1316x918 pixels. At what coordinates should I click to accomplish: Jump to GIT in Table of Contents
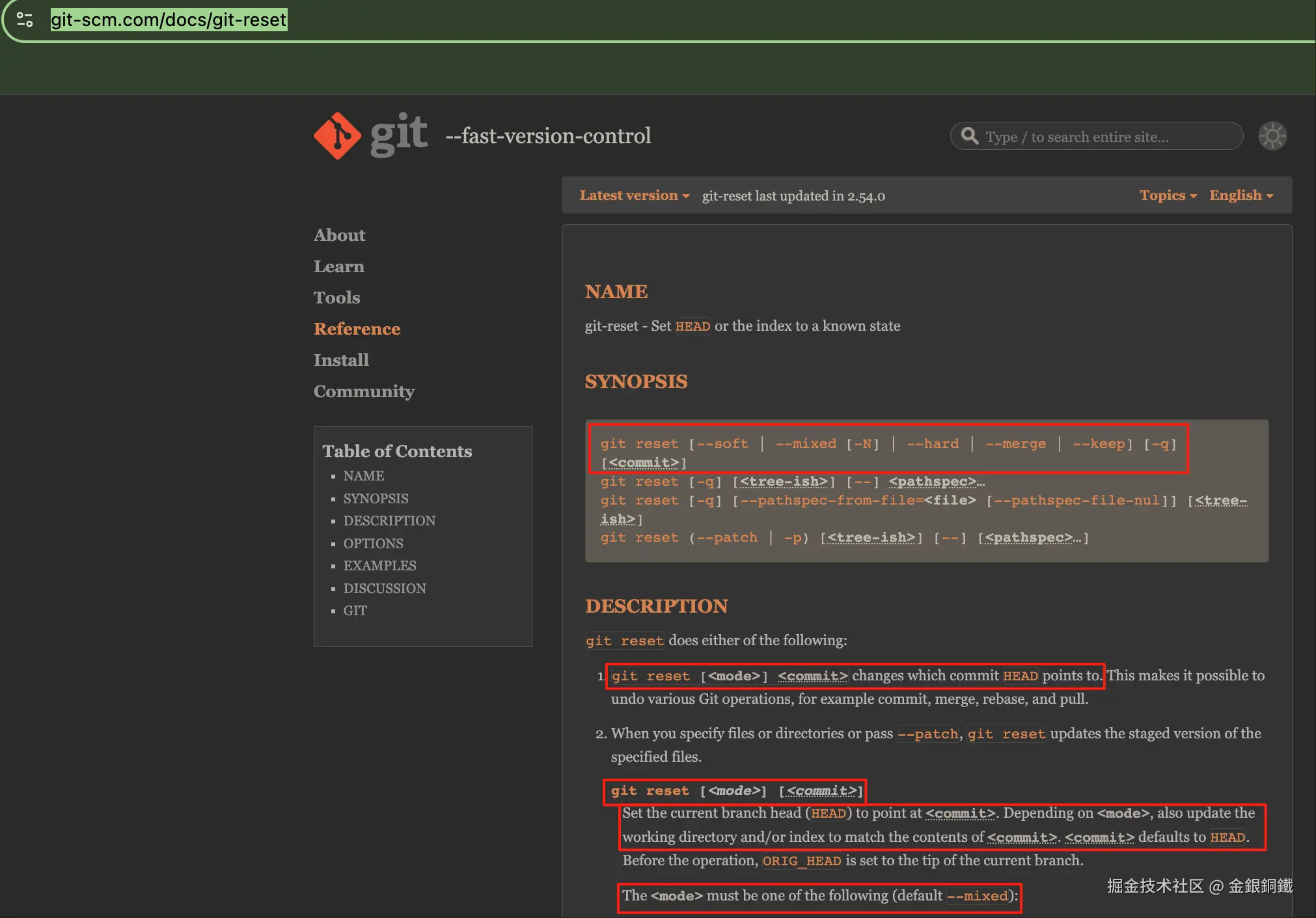355,611
